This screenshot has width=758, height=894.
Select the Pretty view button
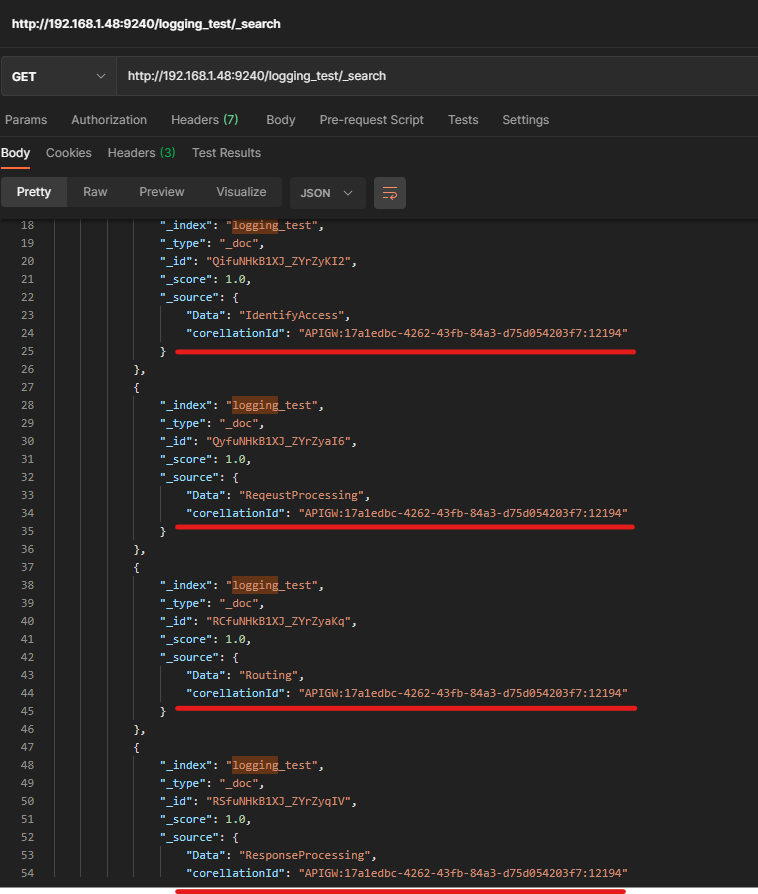(x=34, y=192)
